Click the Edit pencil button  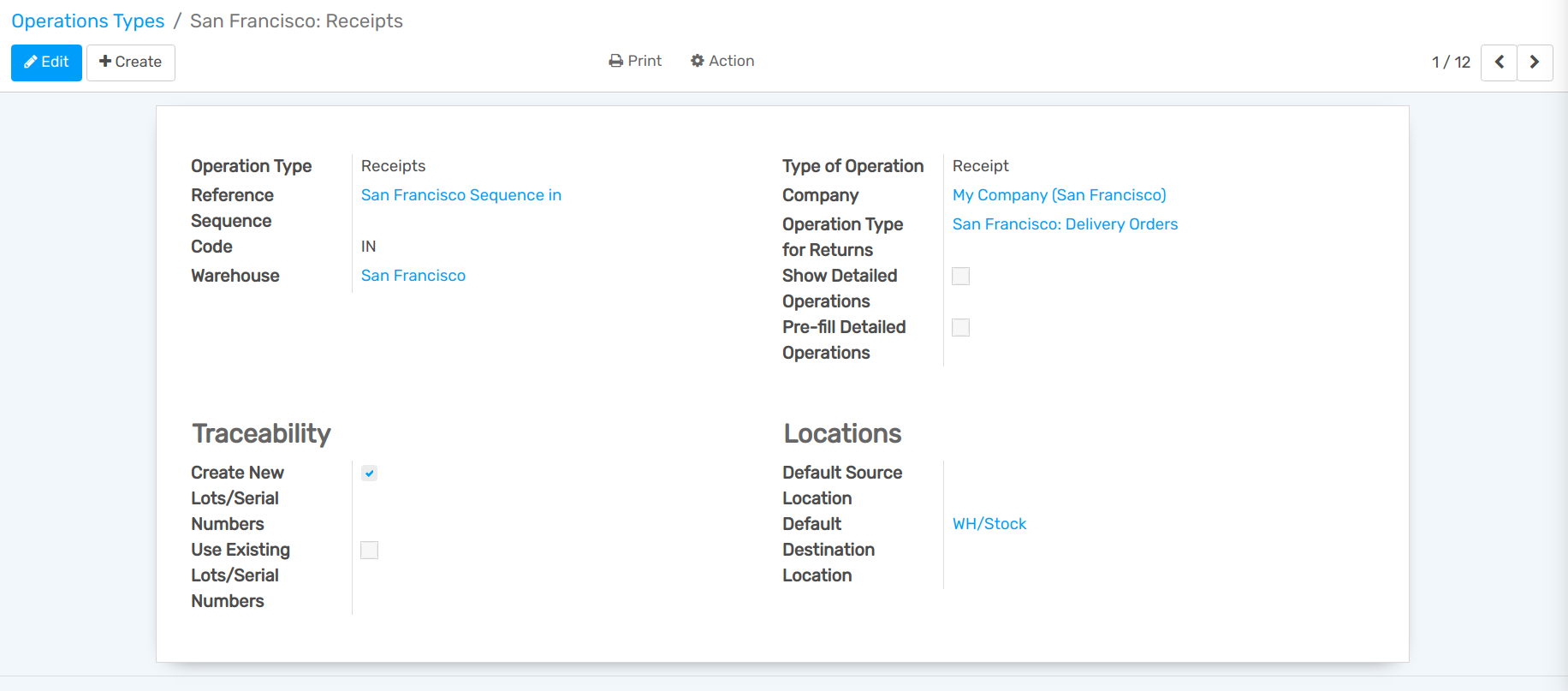(x=46, y=63)
